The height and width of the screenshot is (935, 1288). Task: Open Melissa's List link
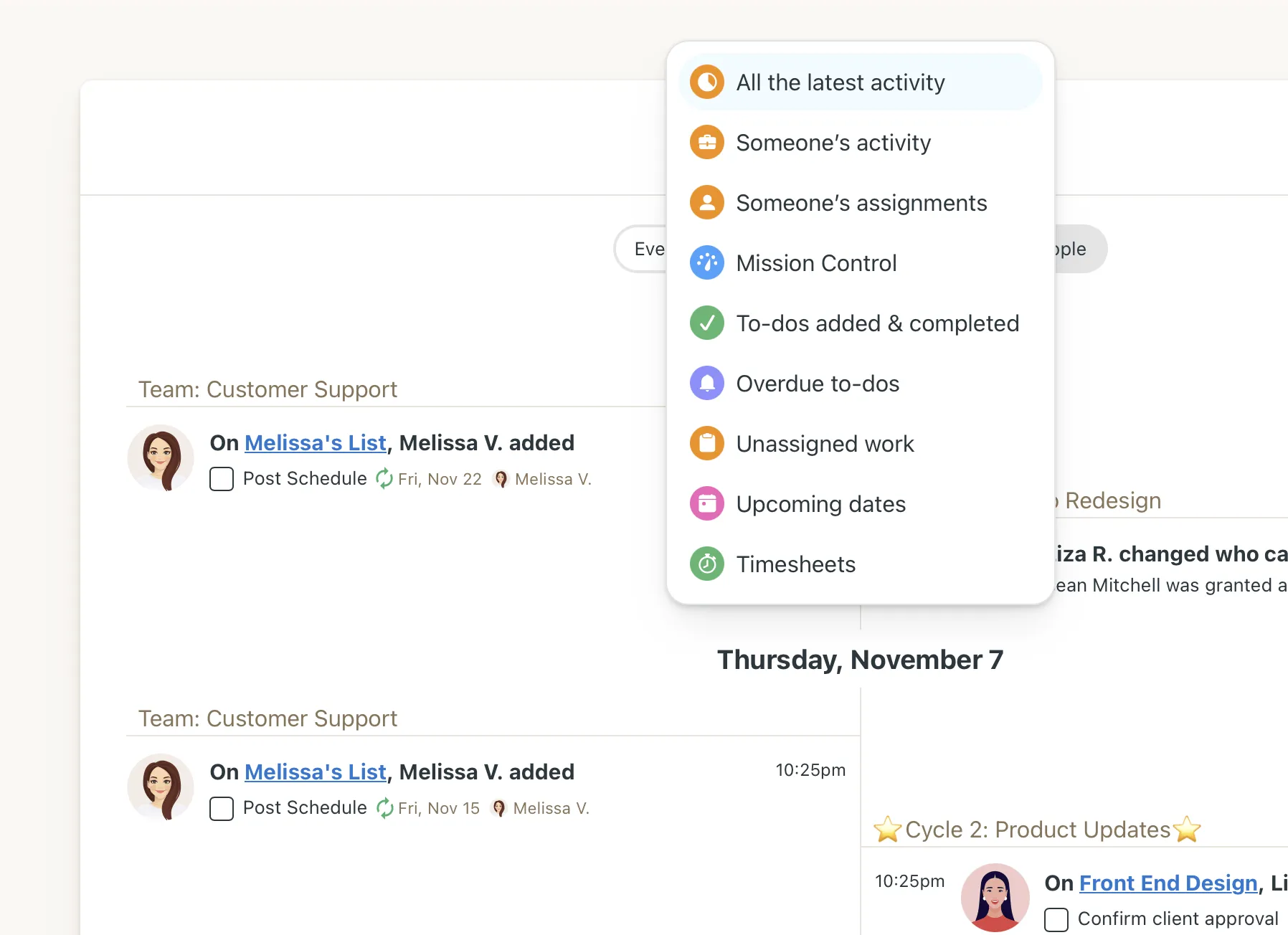[316, 442]
